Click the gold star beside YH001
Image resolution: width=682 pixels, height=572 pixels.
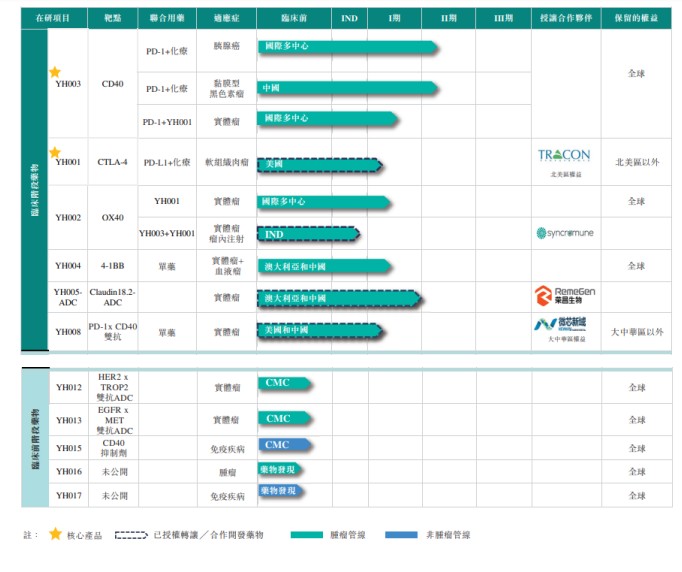tap(55, 152)
